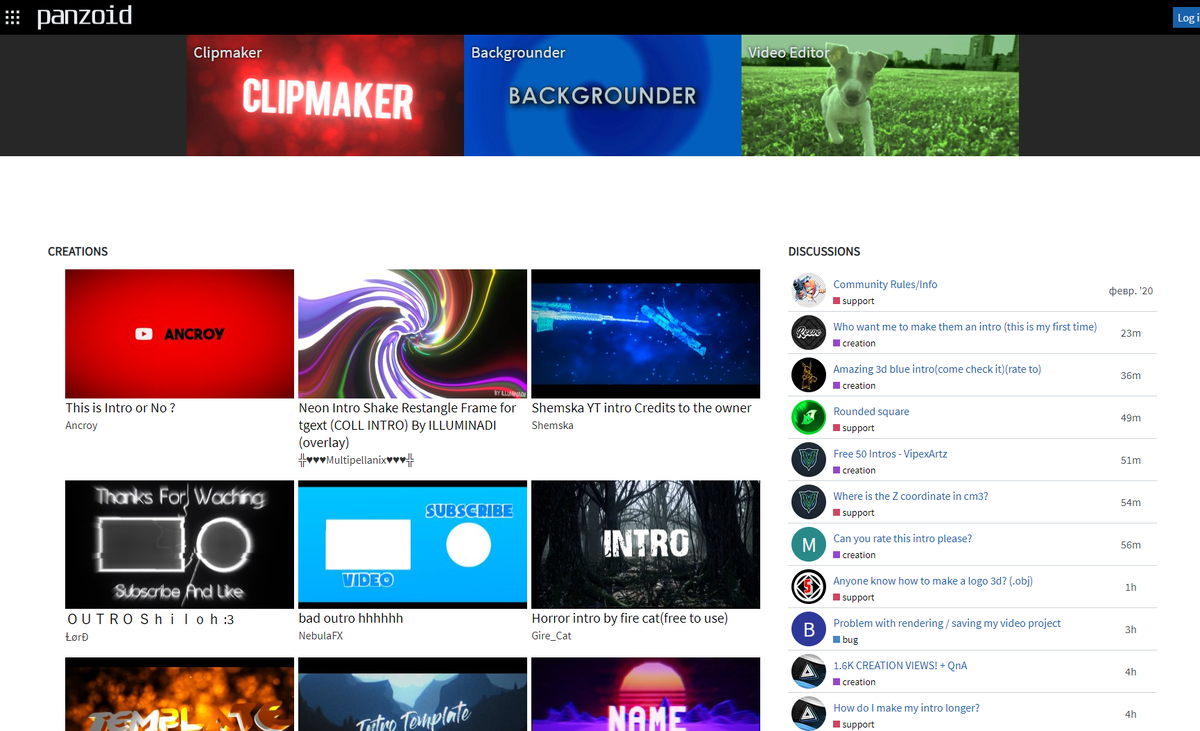The height and width of the screenshot is (731, 1200).
Task: Click the avatar beside Community Rules/Info
Action: 808,290
